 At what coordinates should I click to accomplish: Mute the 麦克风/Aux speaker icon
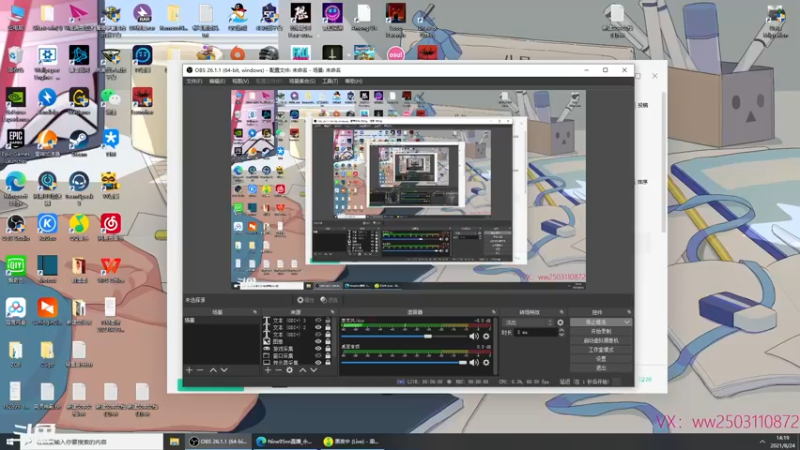click(x=474, y=336)
